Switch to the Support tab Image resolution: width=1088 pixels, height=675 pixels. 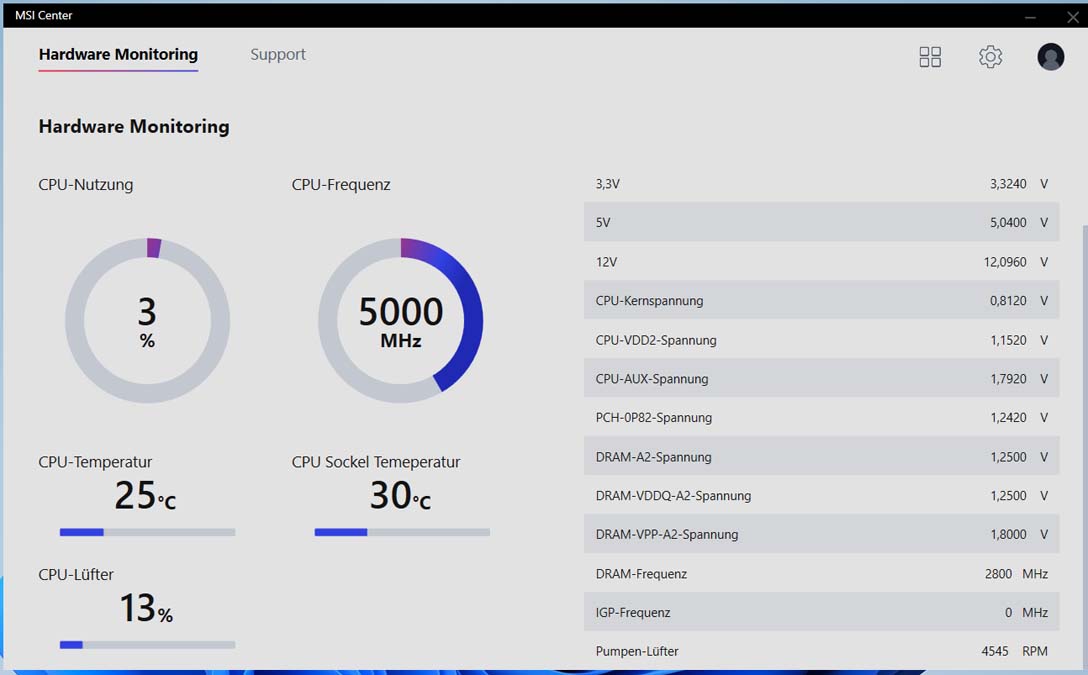tap(278, 54)
